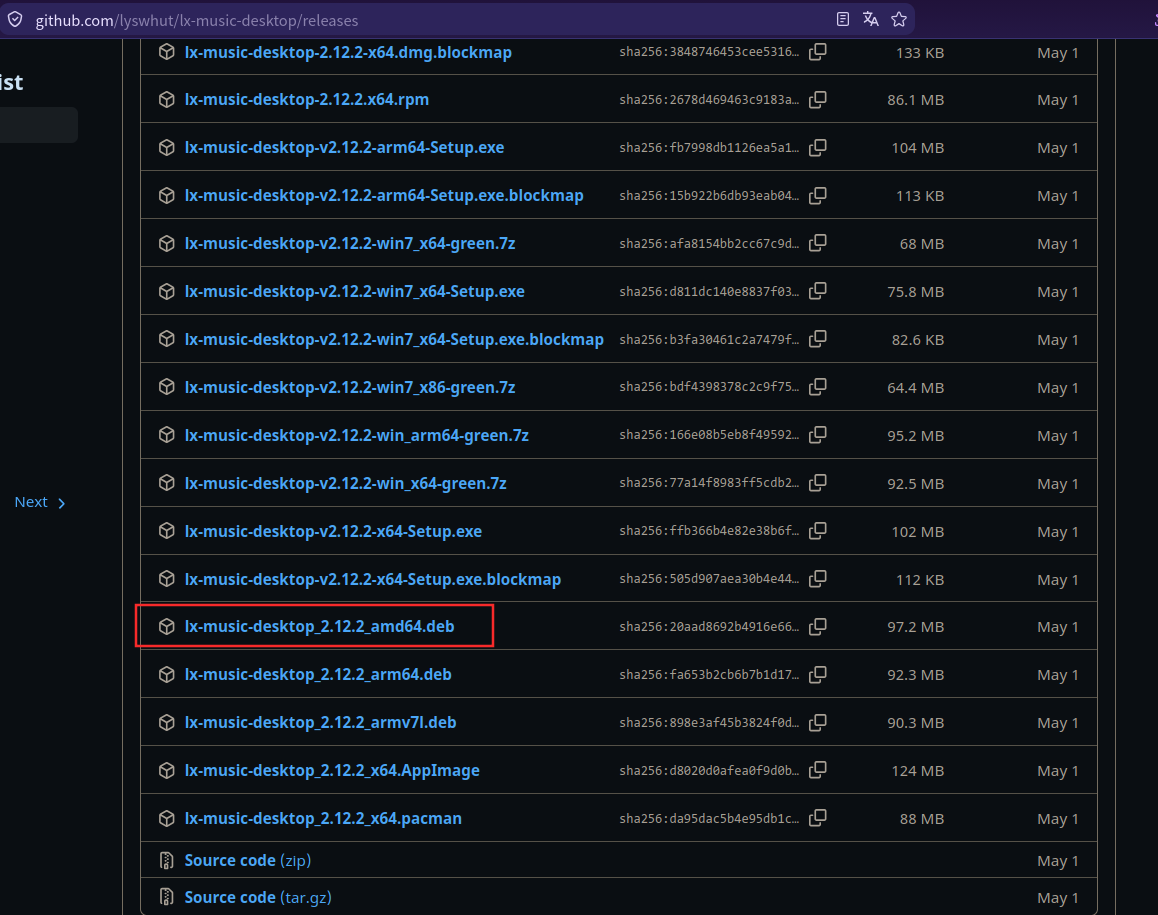Copy SHA256 for lx-music-desktop-2.12.2-x64.dmg.blockmap
Viewport: 1158px width, 915px height.
[x=818, y=52]
